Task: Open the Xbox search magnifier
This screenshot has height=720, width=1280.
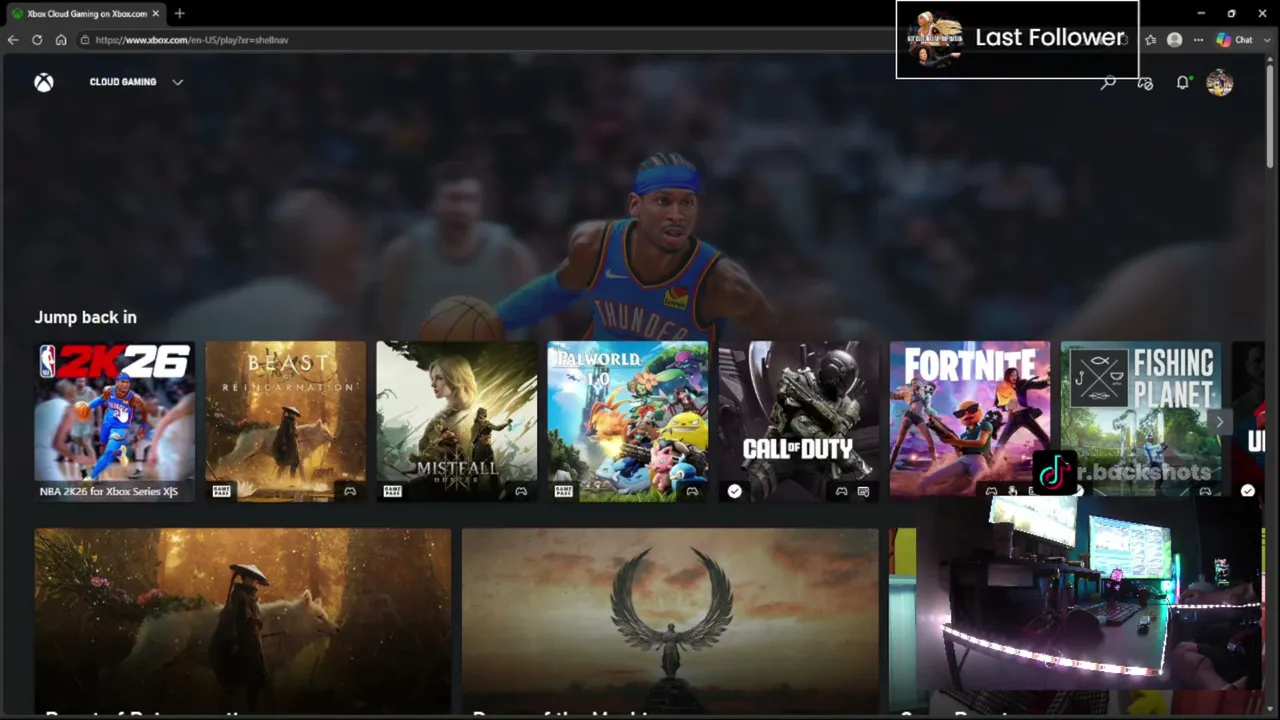Action: (1108, 83)
